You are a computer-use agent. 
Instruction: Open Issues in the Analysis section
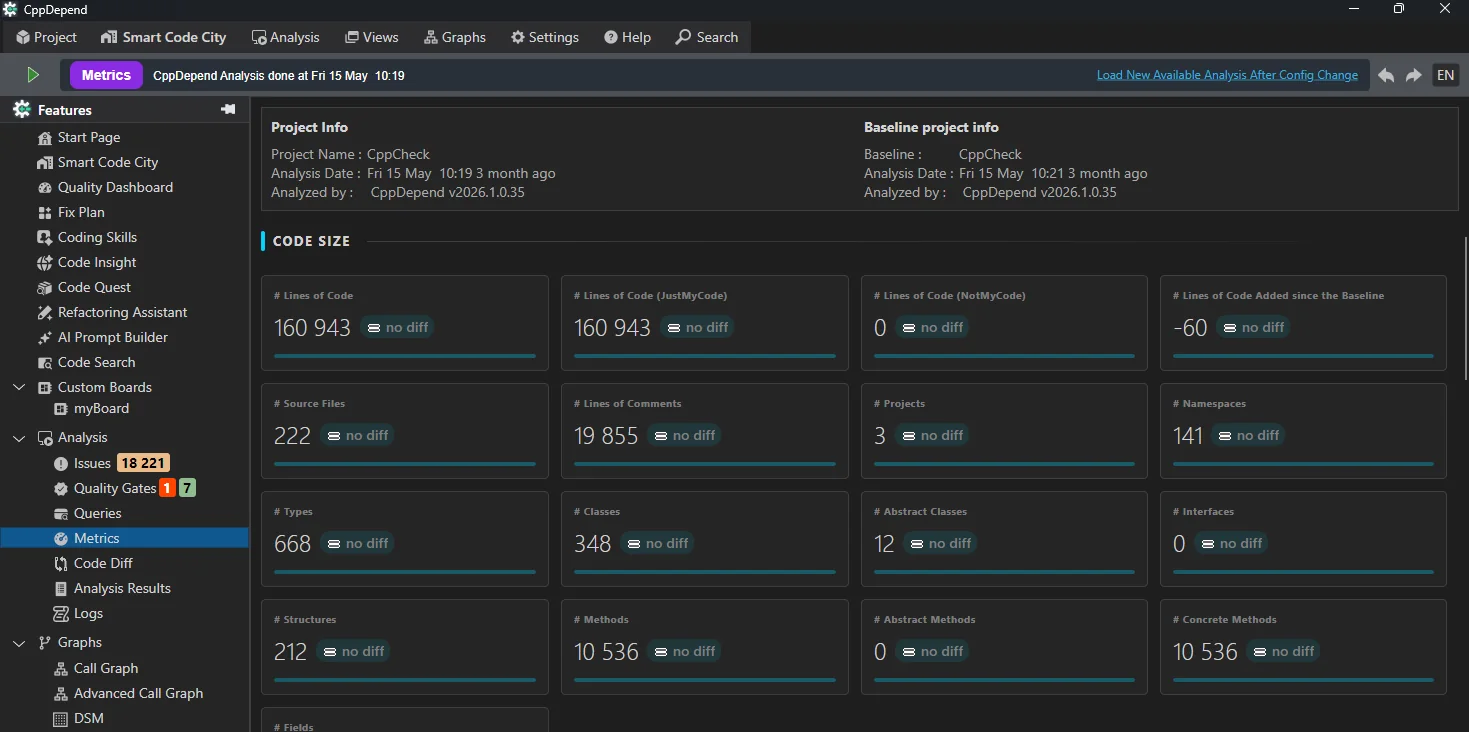[92, 463]
